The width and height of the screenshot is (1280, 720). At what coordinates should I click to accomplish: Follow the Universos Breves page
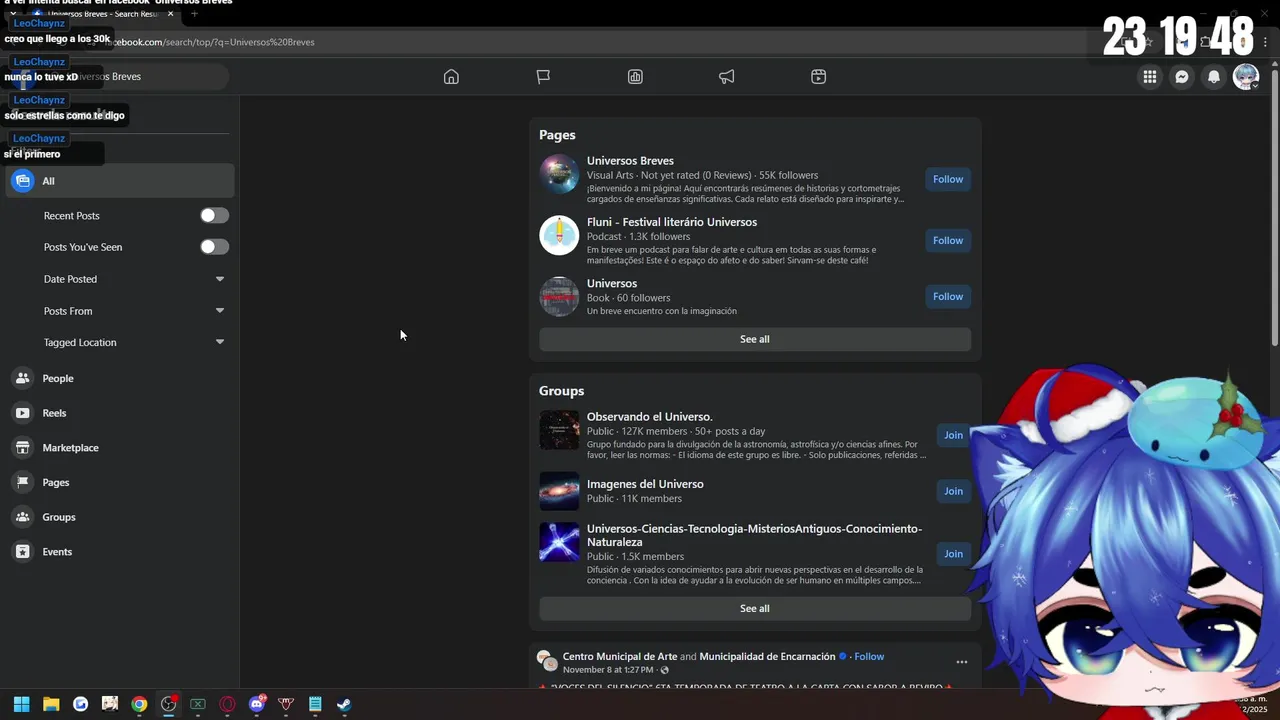(x=948, y=180)
